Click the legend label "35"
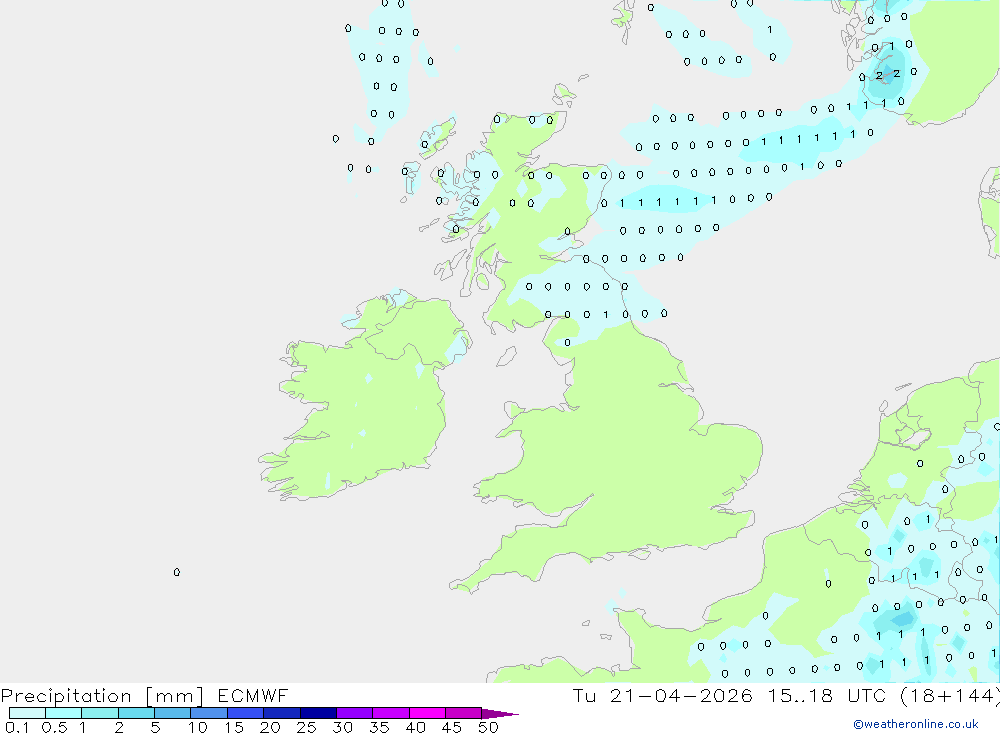This screenshot has height=733, width=1000. click(x=379, y=727)
